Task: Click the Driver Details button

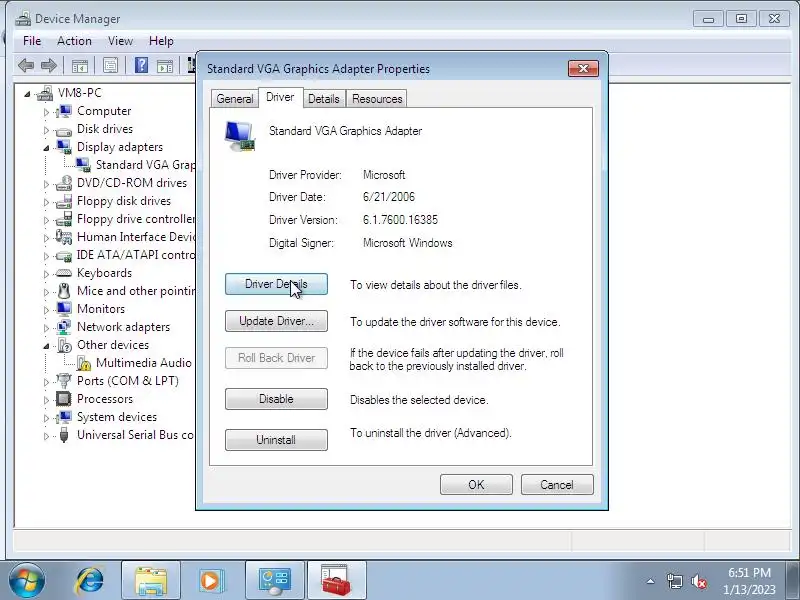Action: point(276,284)
